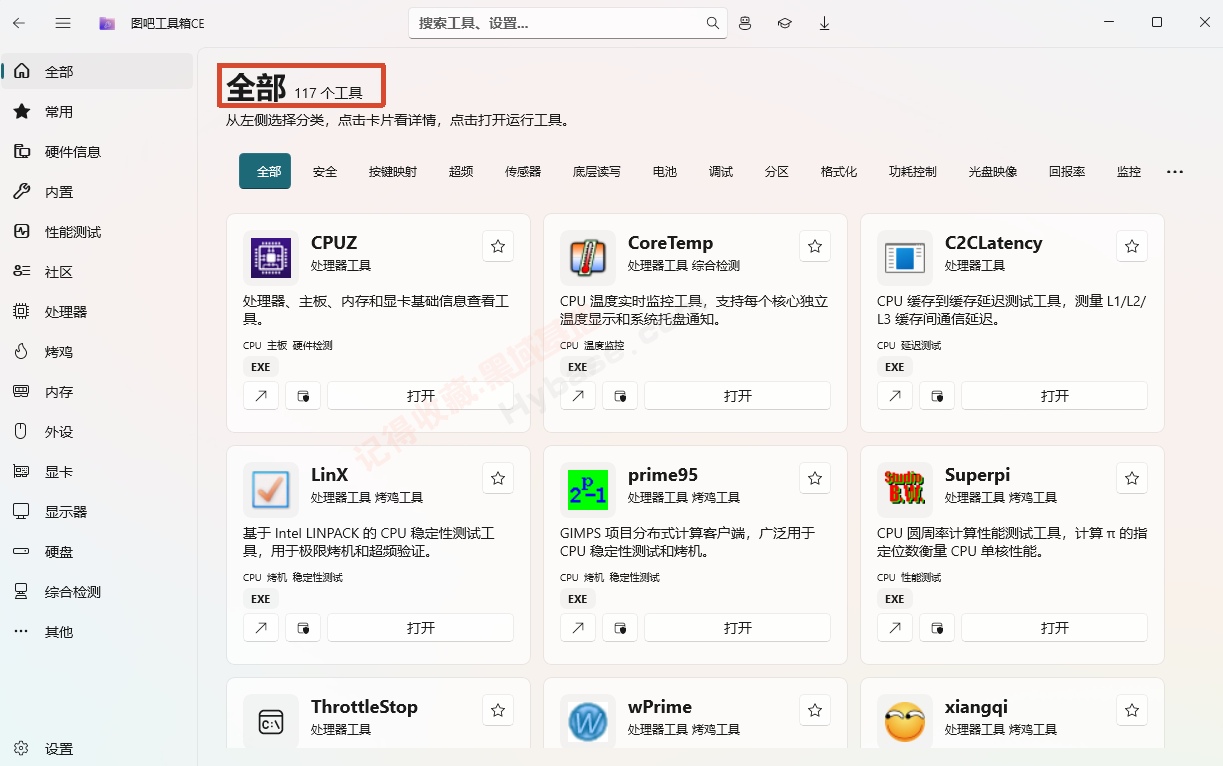Favorite wPrime with its star

[815, 710]
